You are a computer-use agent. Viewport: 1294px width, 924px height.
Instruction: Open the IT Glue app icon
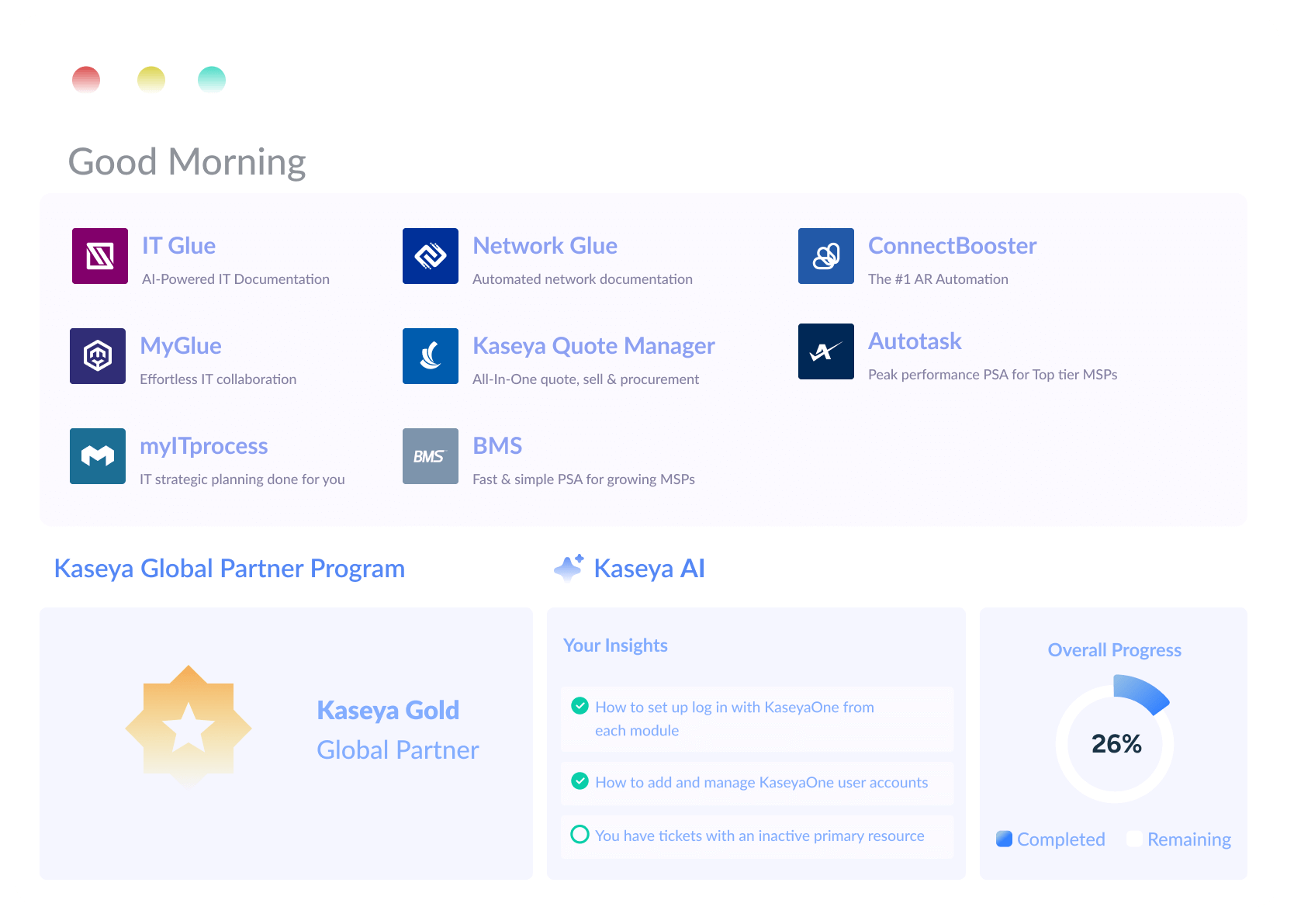(100, 256)
